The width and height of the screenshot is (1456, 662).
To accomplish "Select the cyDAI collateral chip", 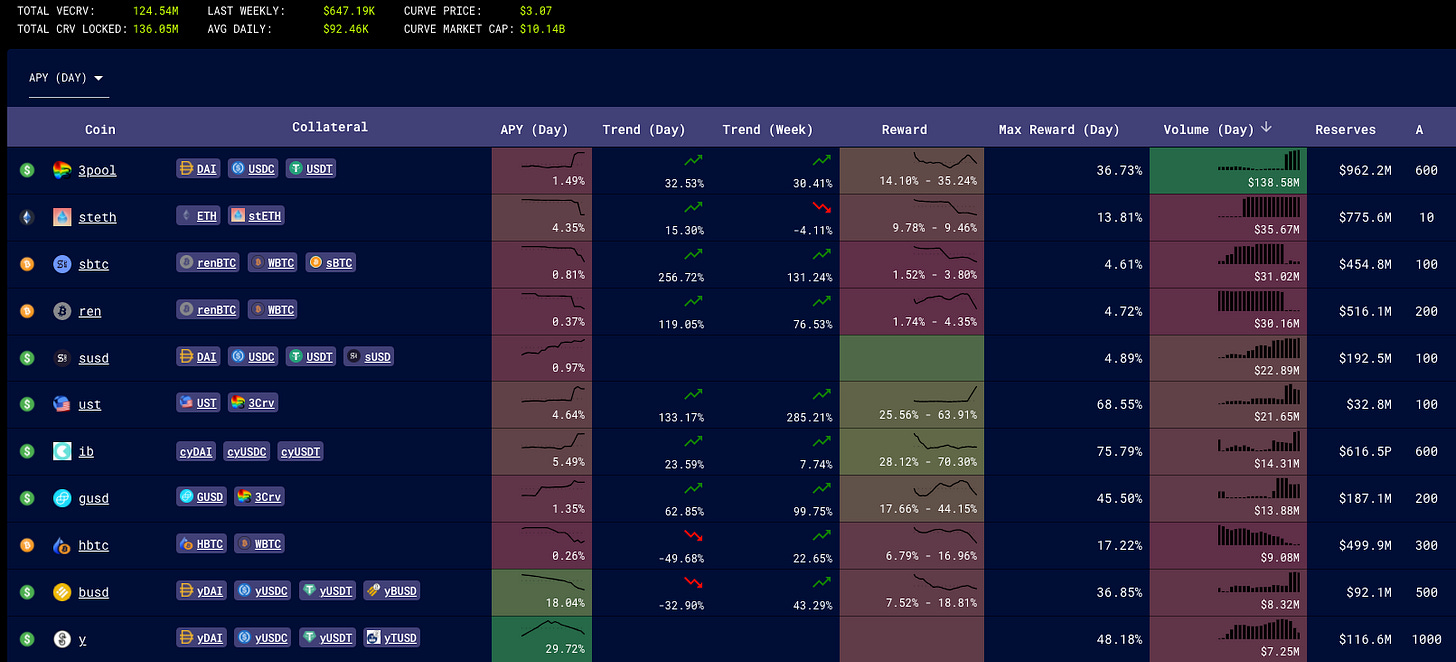I will (x=196, y=451).
